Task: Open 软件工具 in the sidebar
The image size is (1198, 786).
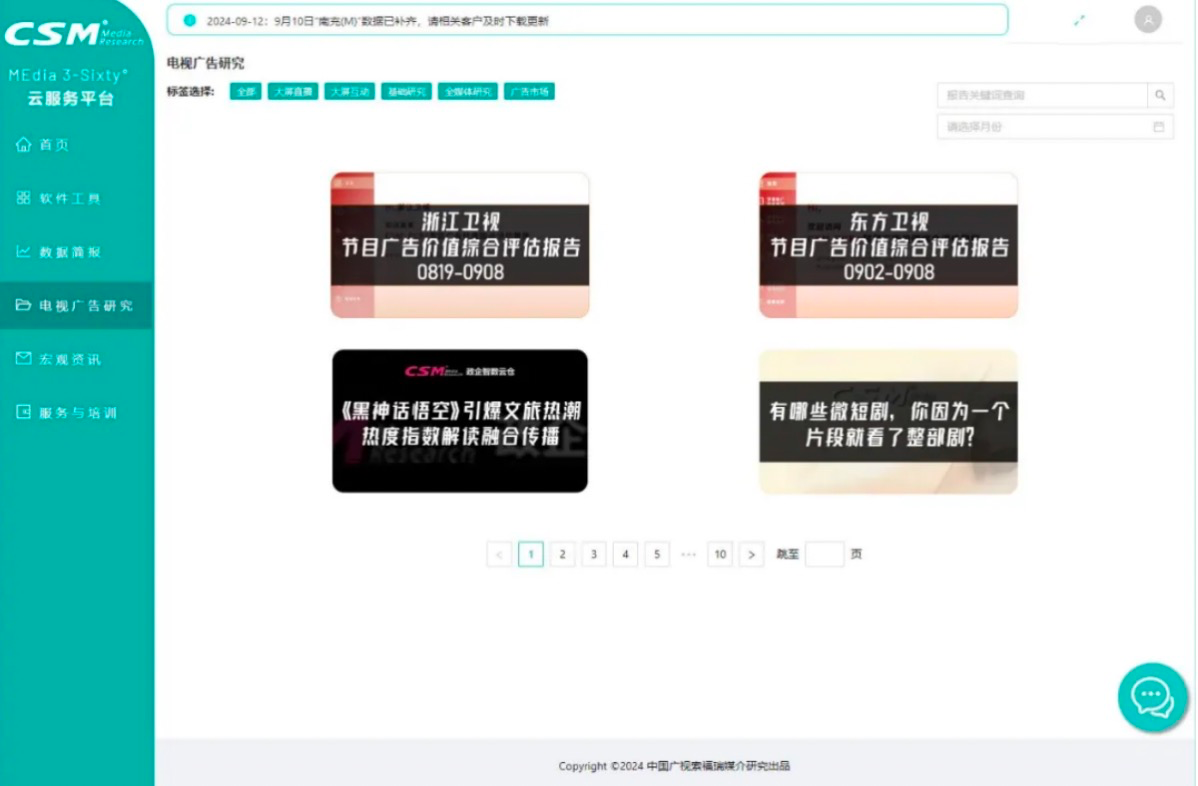Action: point(58,198)
